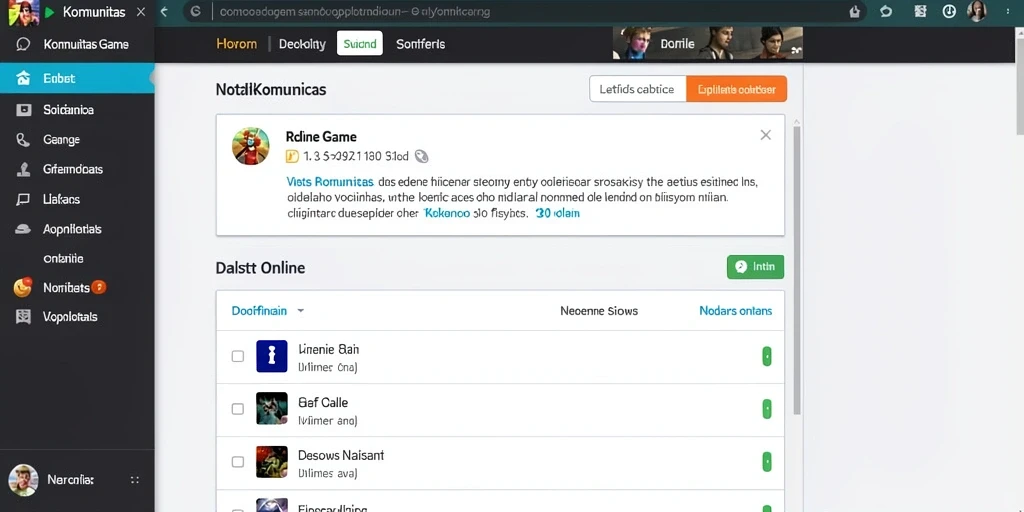Viewport: 1024px width, 512px height.
Task: Open Nomibats notifications emoji icon
Action: pos(23,287)
